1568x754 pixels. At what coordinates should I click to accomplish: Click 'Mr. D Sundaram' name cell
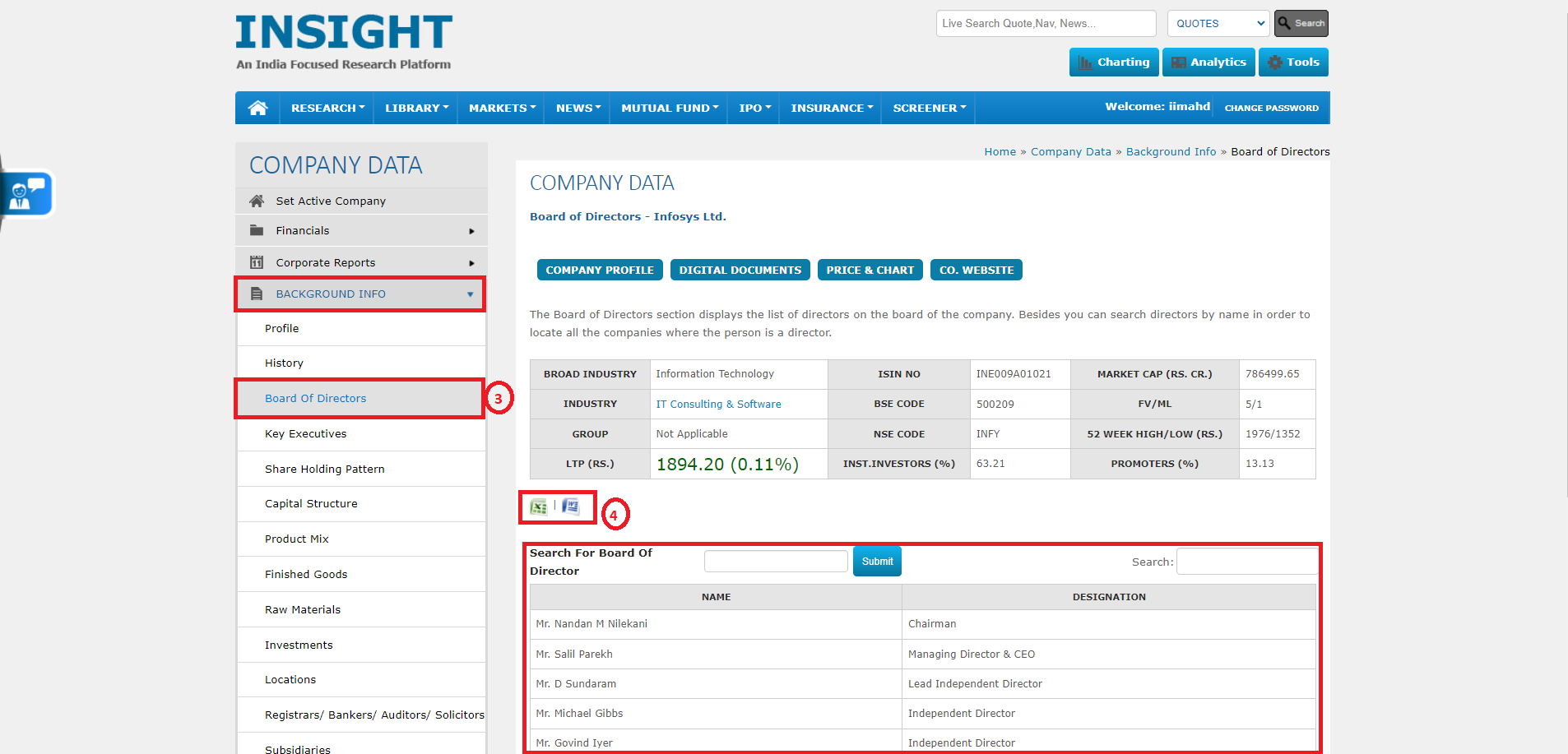716,683
